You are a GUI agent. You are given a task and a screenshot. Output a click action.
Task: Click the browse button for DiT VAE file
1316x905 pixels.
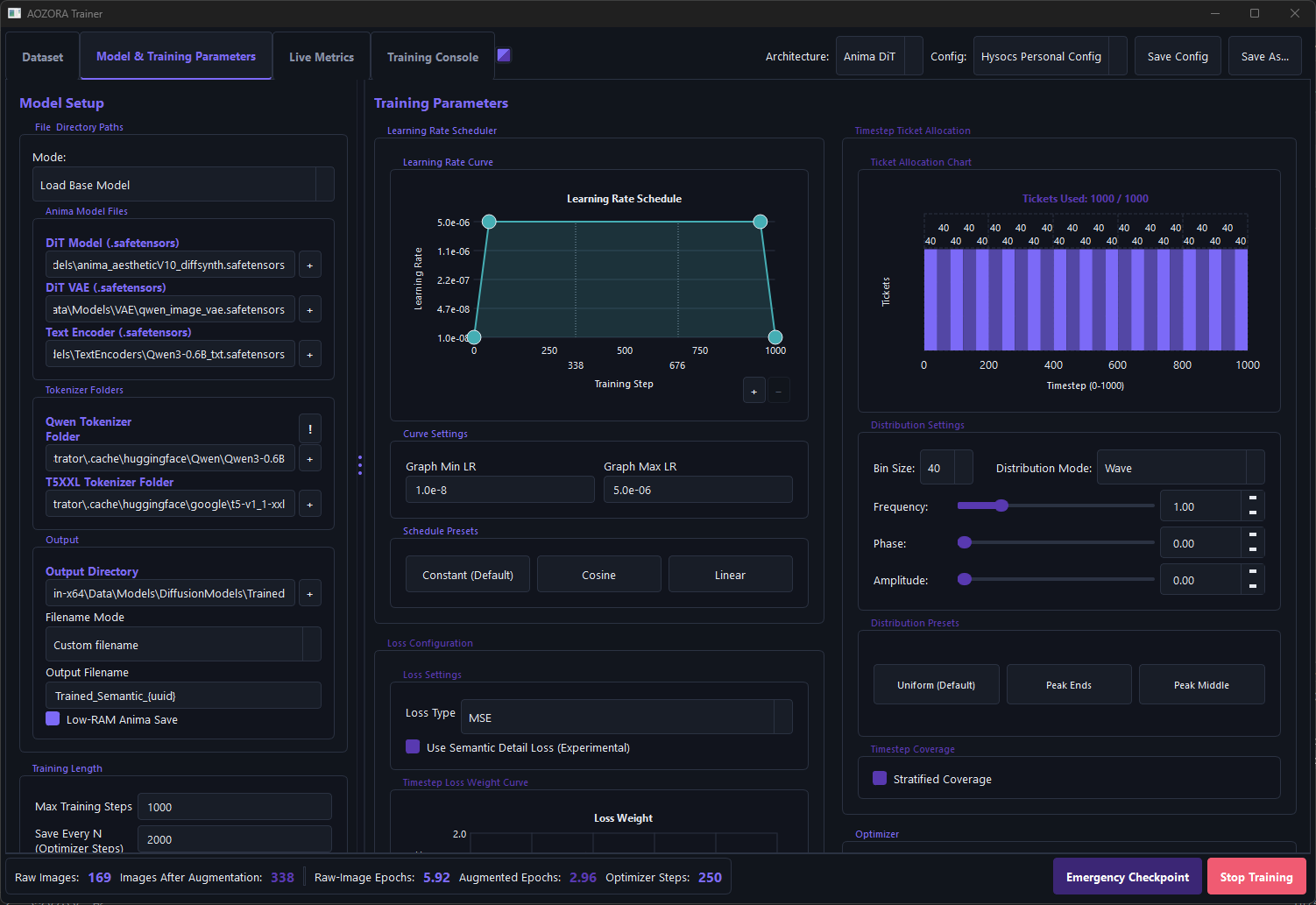[310, 309]
